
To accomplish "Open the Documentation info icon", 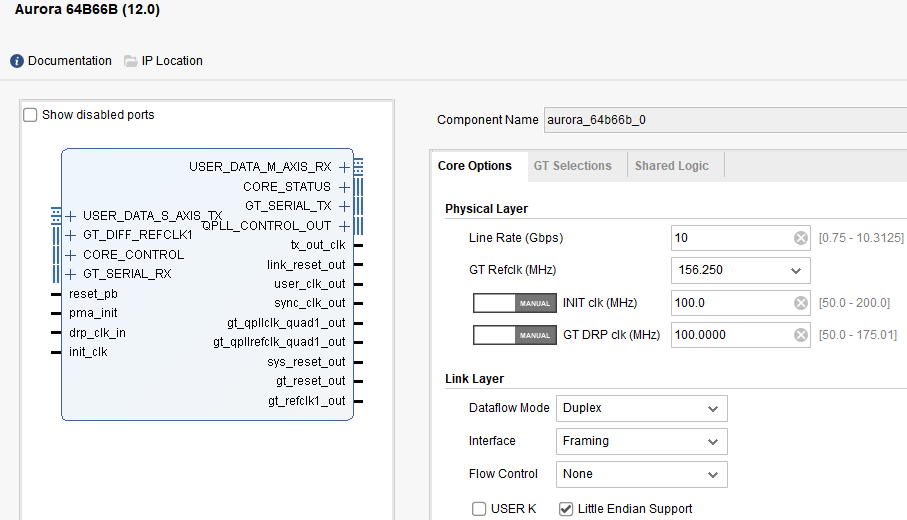I will click(17, 61).
